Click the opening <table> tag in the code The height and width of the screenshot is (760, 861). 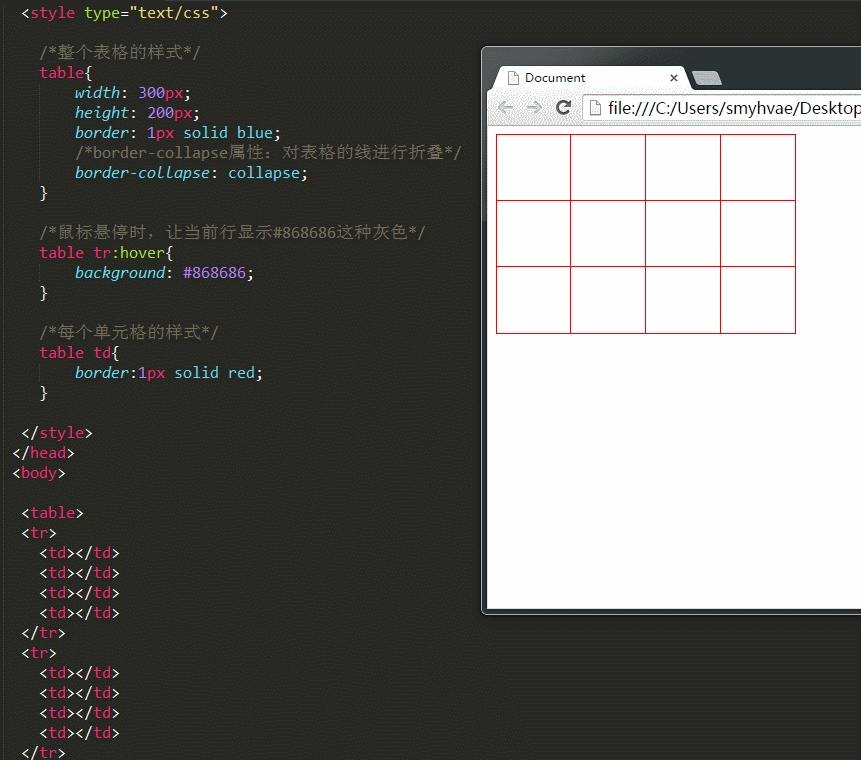(x=52, y=513)
